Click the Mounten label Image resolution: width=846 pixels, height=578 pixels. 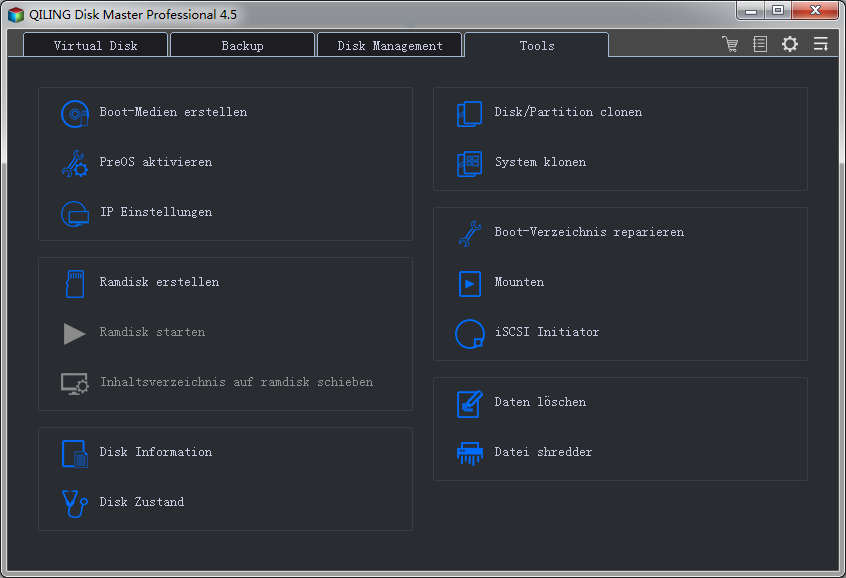(519, 282)
